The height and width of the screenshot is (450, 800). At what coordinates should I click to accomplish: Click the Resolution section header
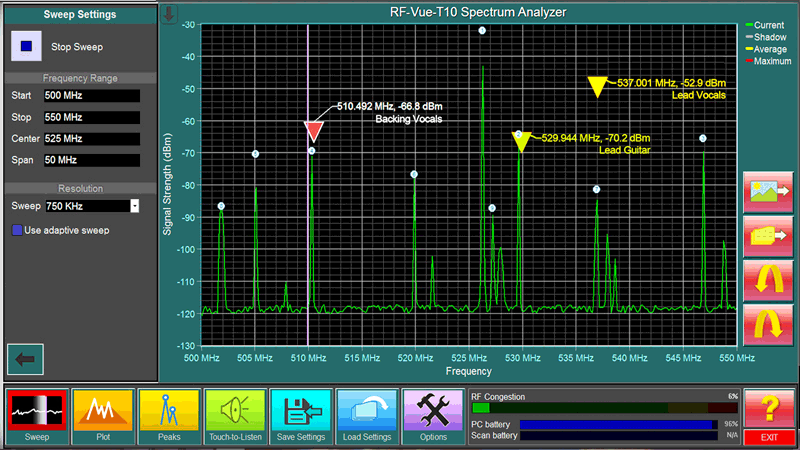(x=80, y=188)
